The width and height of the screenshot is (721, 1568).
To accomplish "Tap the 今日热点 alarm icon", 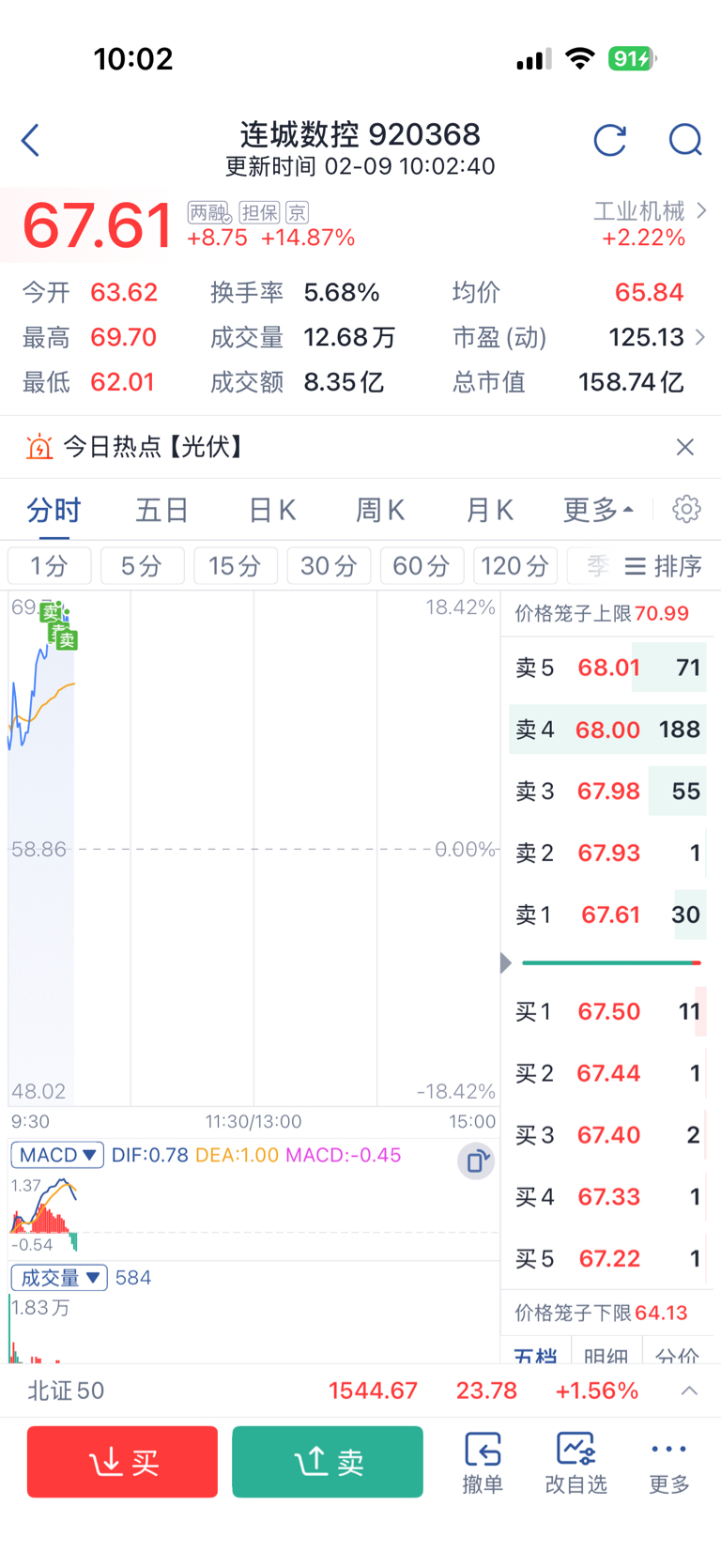I will coord(39,447).
